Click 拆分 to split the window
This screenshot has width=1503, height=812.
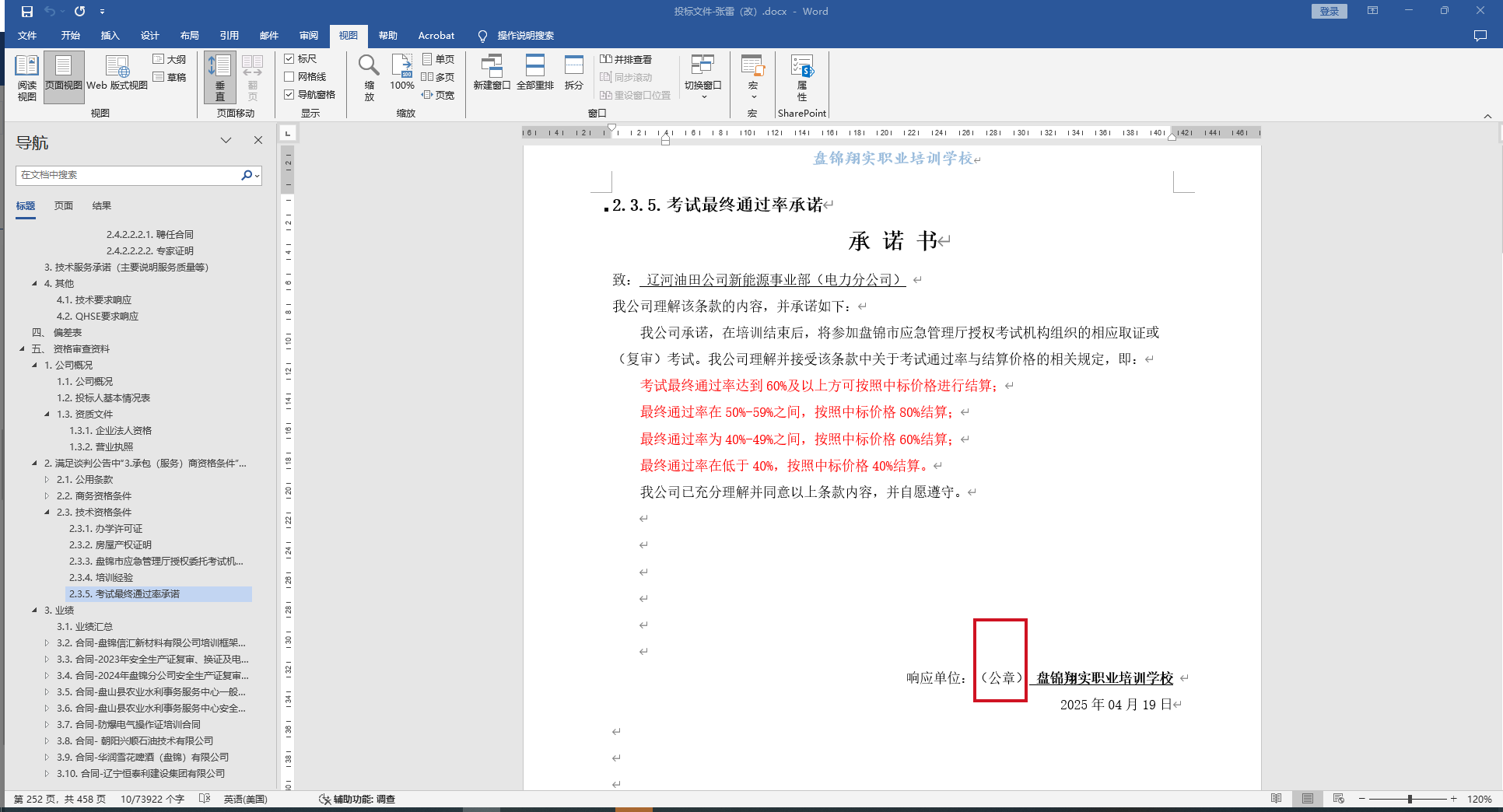pyautogui.click(x=574, y=73)
